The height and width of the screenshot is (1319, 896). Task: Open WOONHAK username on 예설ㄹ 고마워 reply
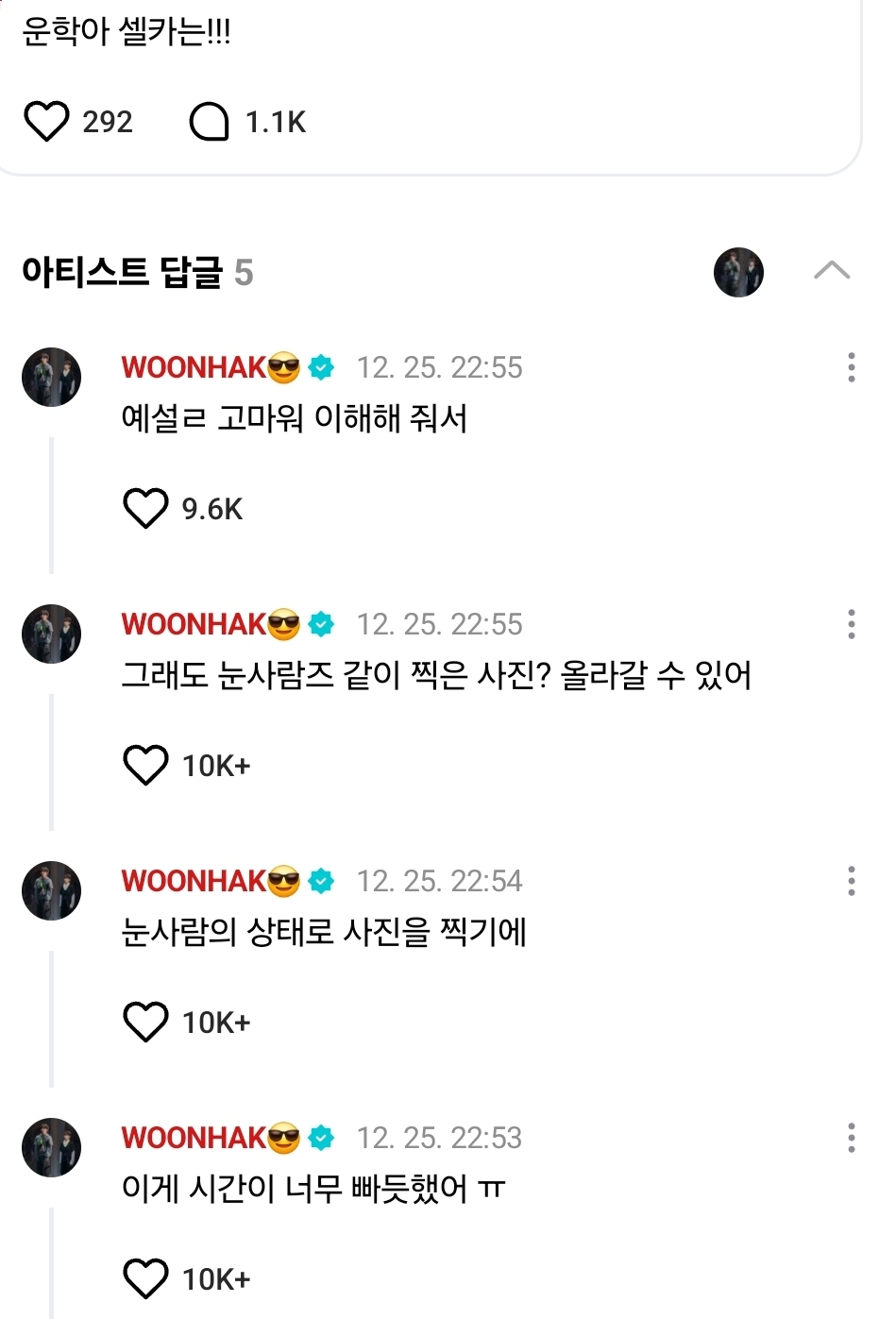tap(194, 367)
